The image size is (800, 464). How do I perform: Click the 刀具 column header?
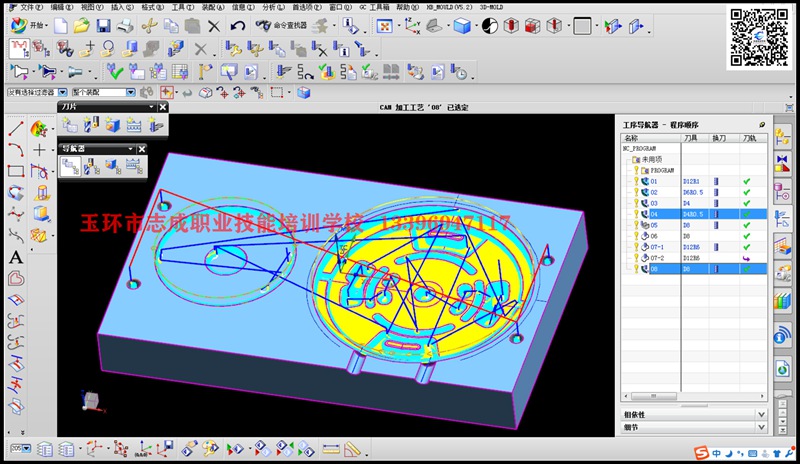coord(694,138)
